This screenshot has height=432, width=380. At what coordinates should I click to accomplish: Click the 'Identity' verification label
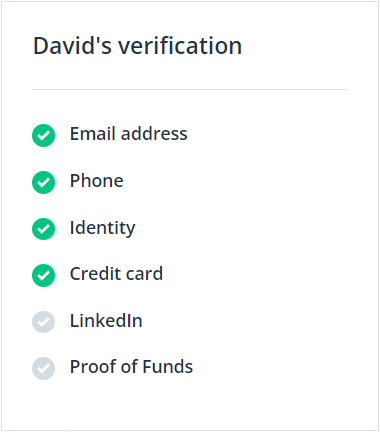tap(103, 228)
